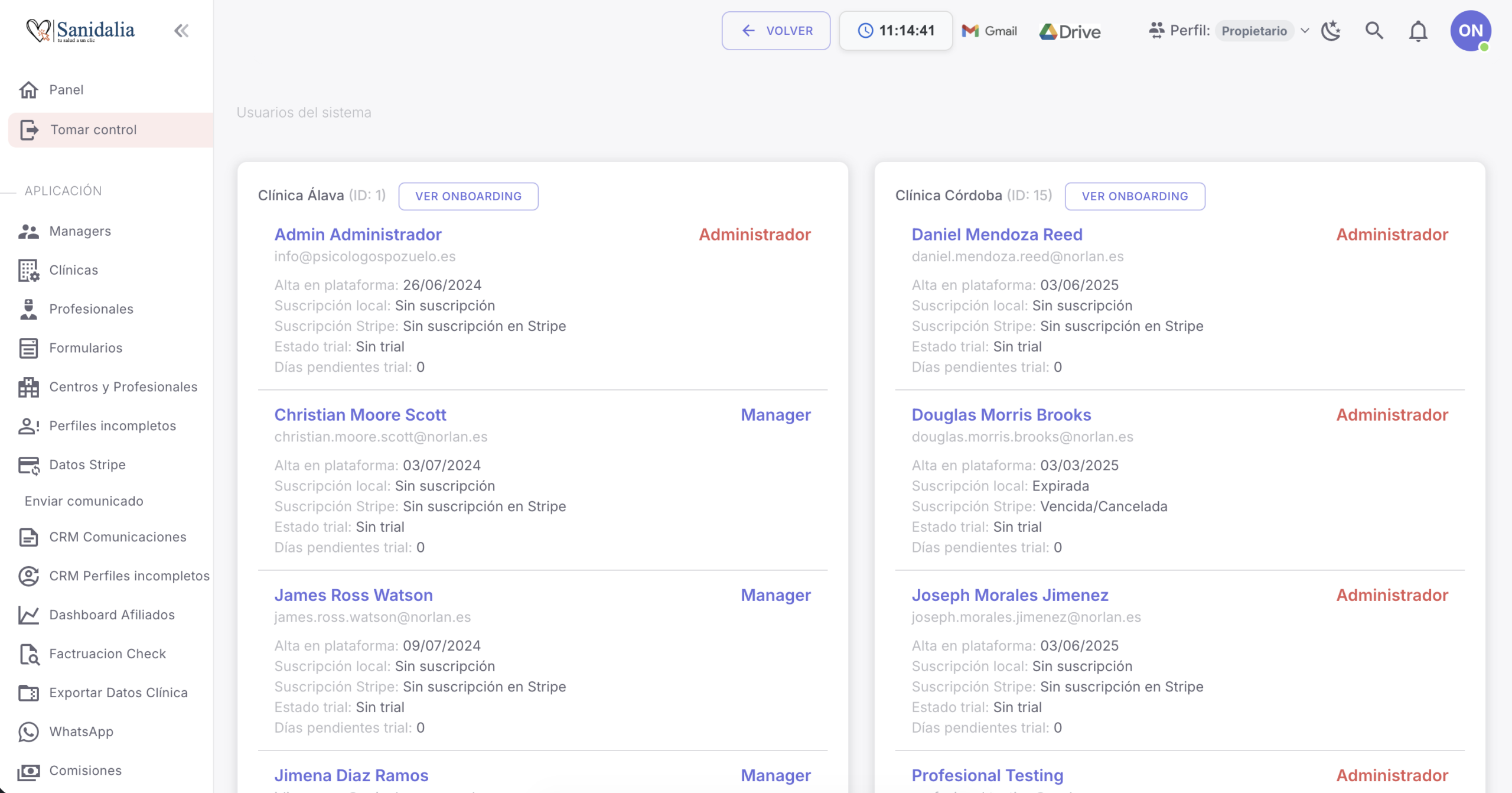Open the ON user avatar menu

click(x=1471, y=31)
